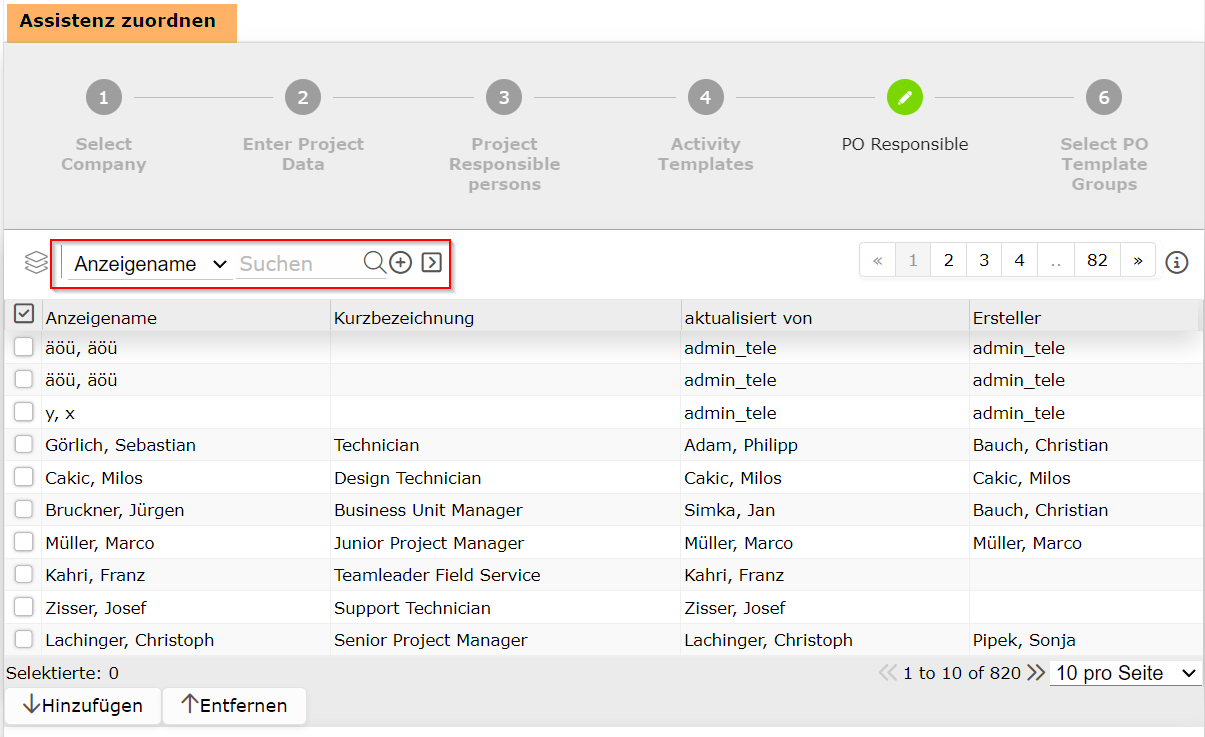Click the boxed right-arrow icon beside search
The image size is (1205, 737).
[x=431, y=262]
